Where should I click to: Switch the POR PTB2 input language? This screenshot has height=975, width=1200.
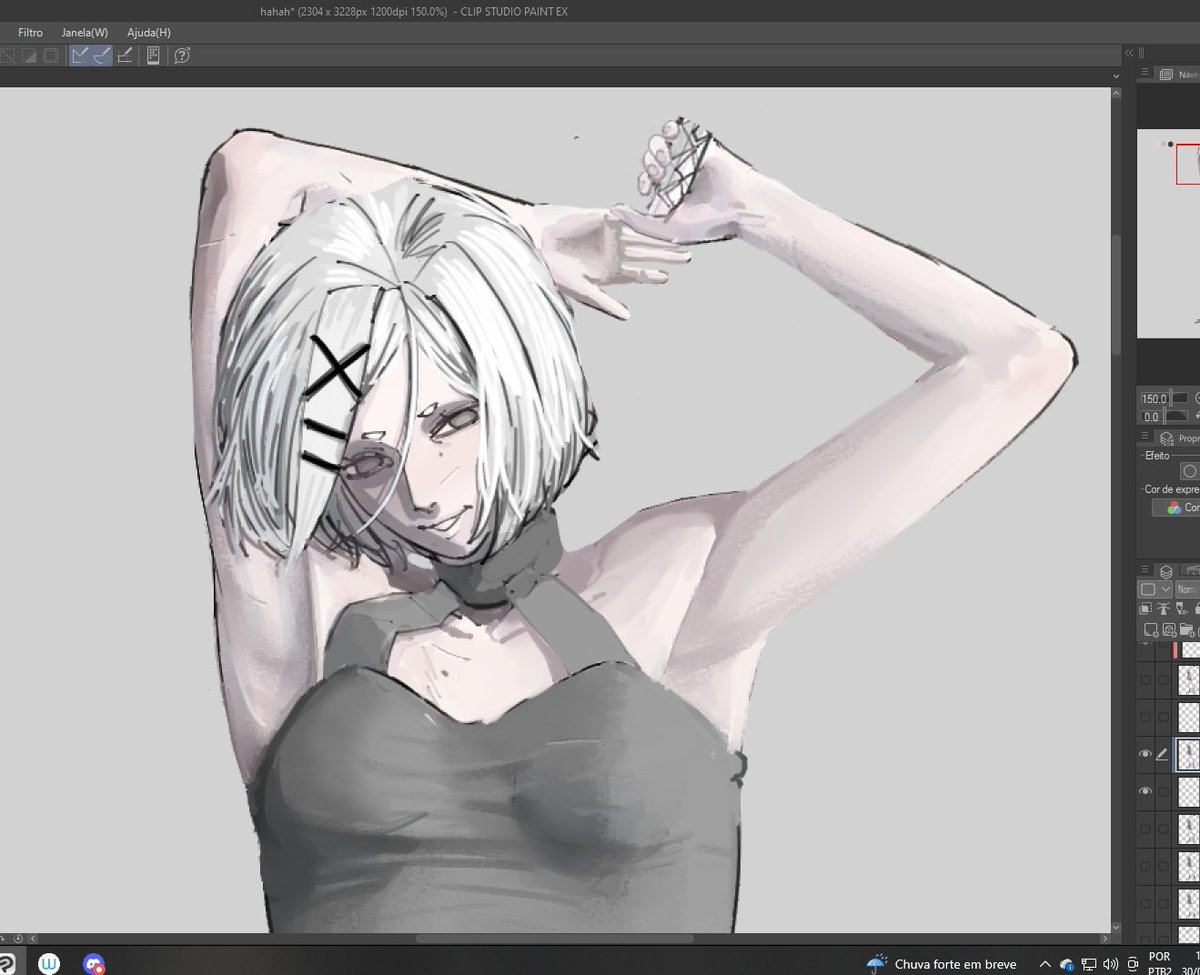(1159, 964)
